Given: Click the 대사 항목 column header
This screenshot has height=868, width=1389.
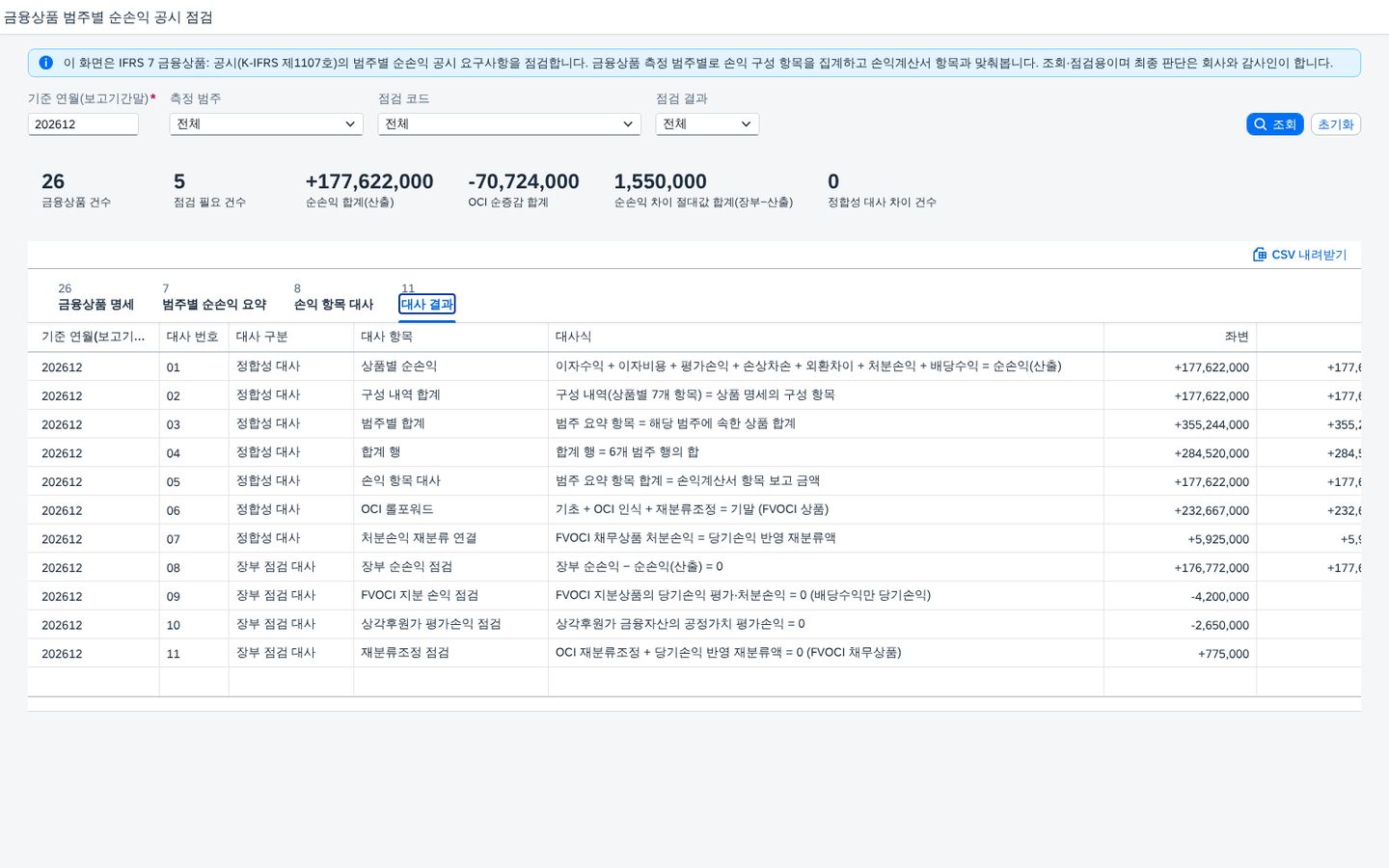Looking at the screenshot, I should (450, 337).
